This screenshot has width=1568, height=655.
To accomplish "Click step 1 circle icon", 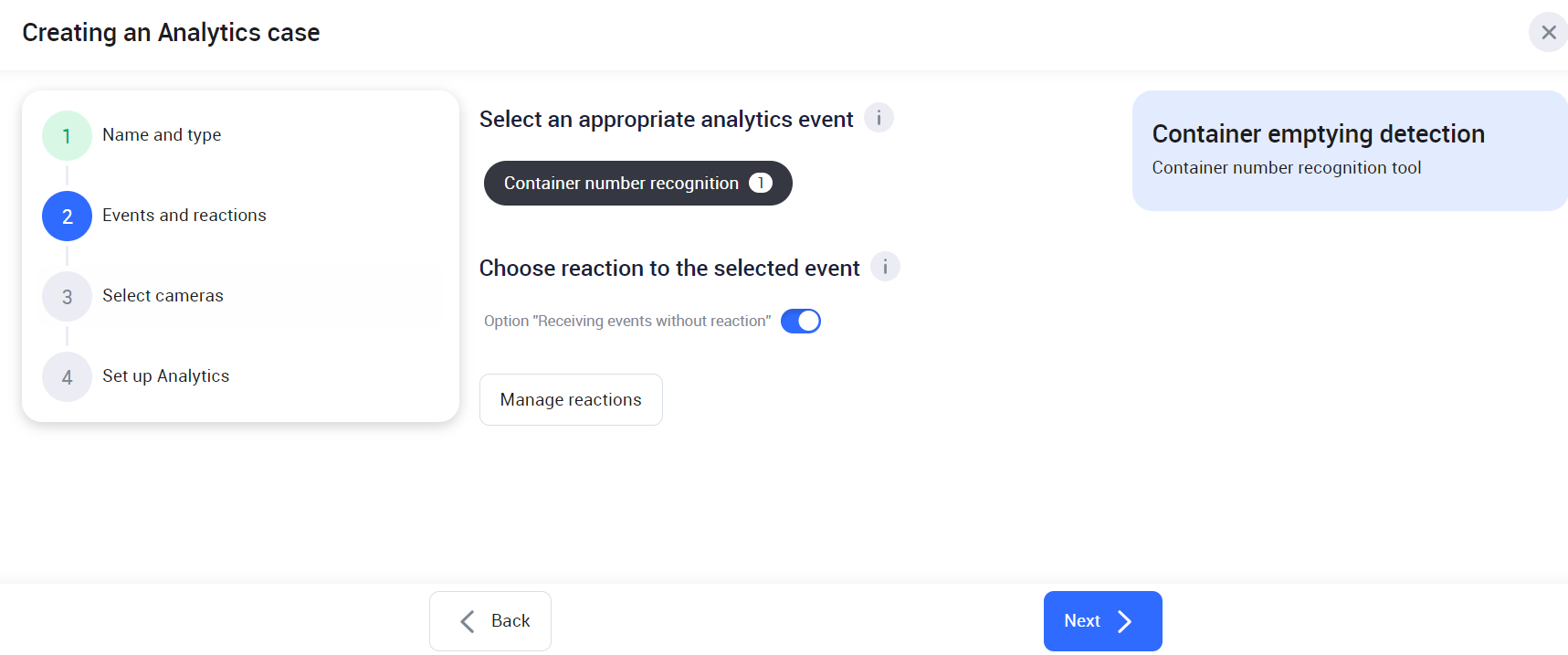I will click(x=67, y=136).
